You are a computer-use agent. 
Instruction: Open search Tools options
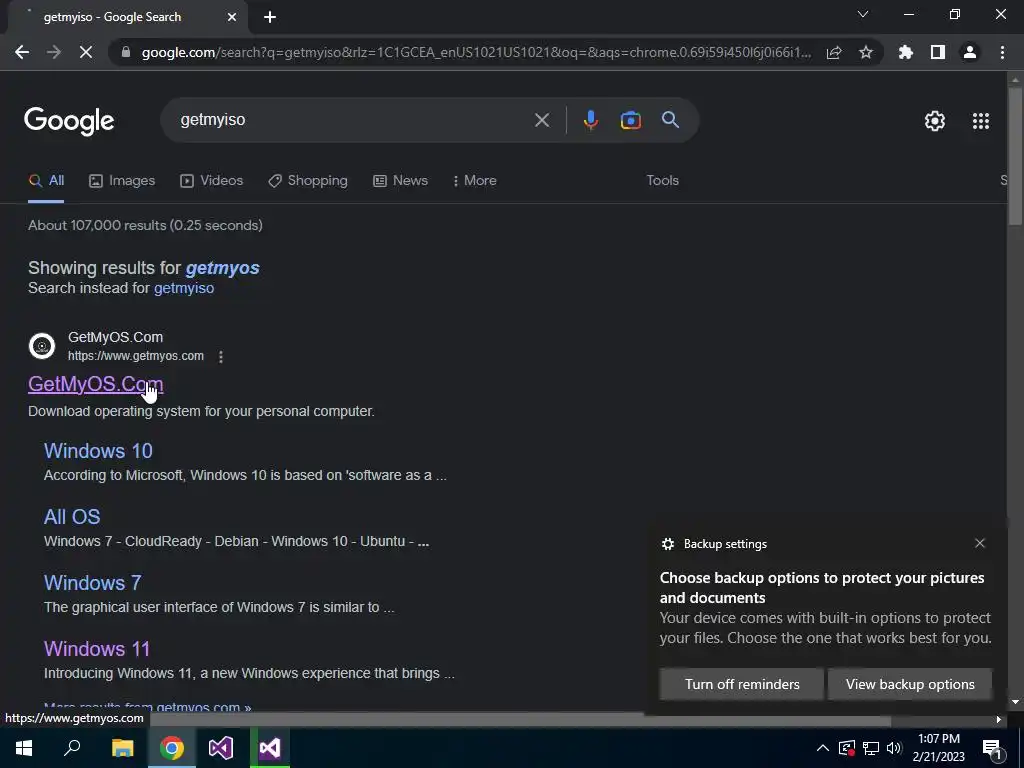[662, 181]
